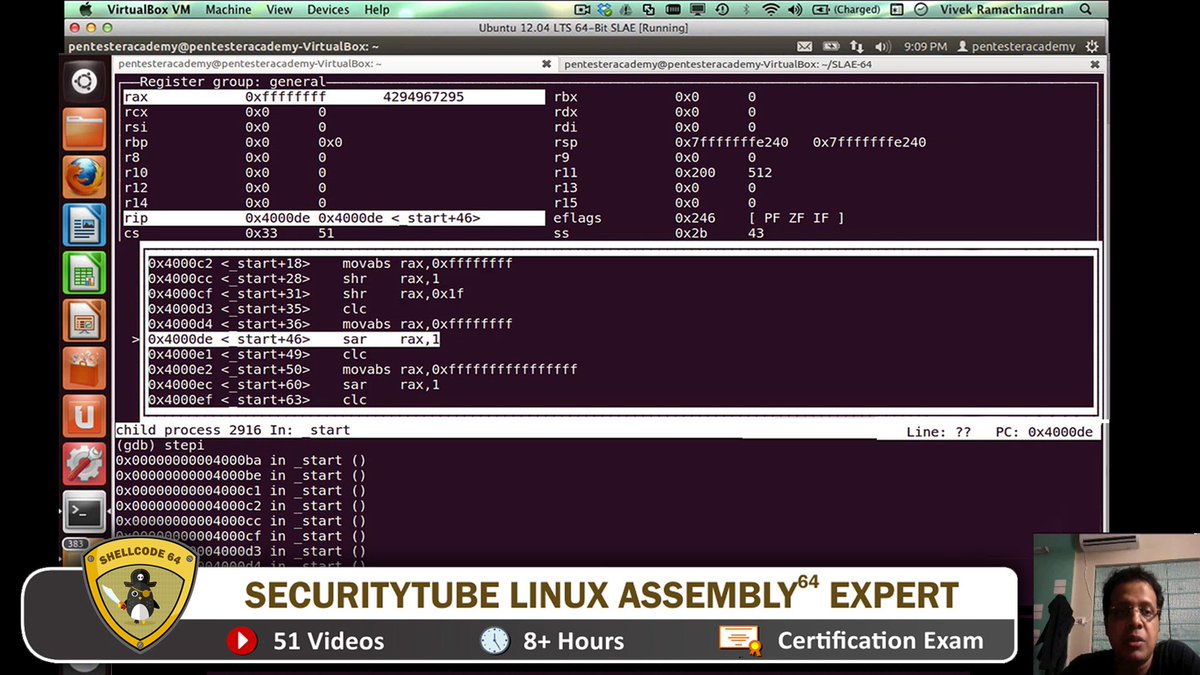The width and height of the screenshot is (1200, 675).
Task: Open the Ubuntu panel battery indicator
Action: 830,47
